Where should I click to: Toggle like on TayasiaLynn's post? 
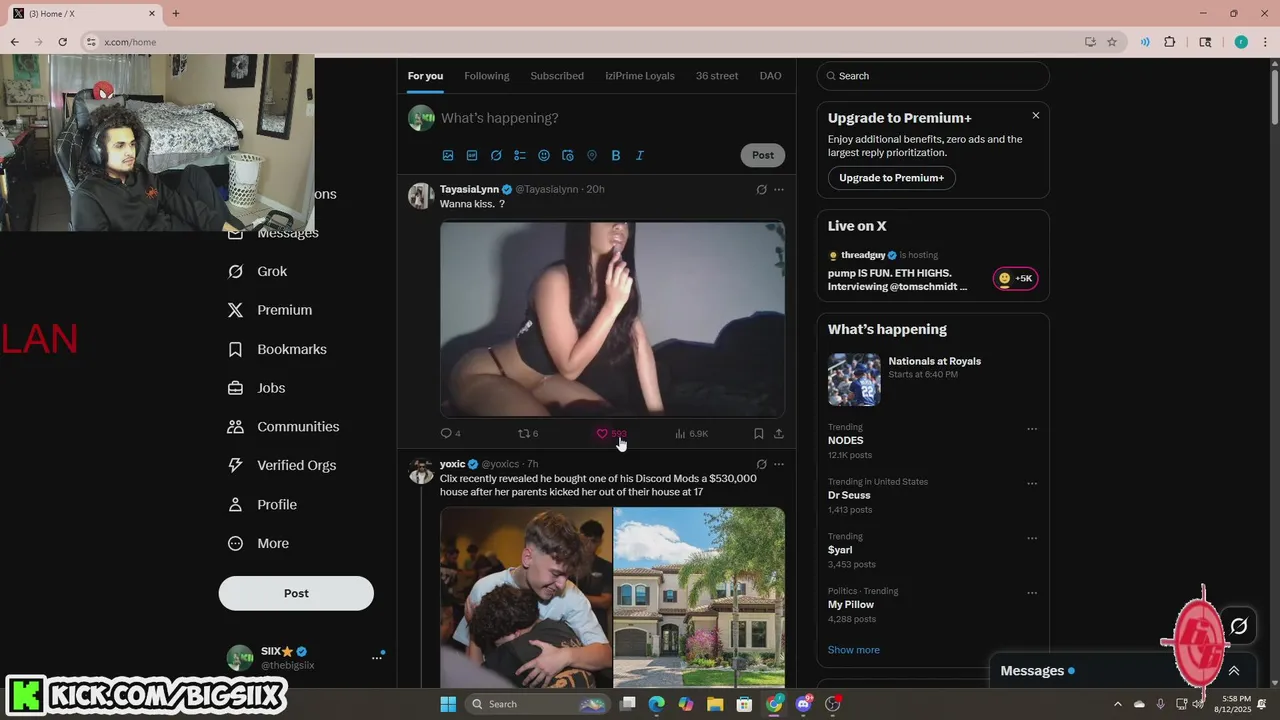[610, 433]
